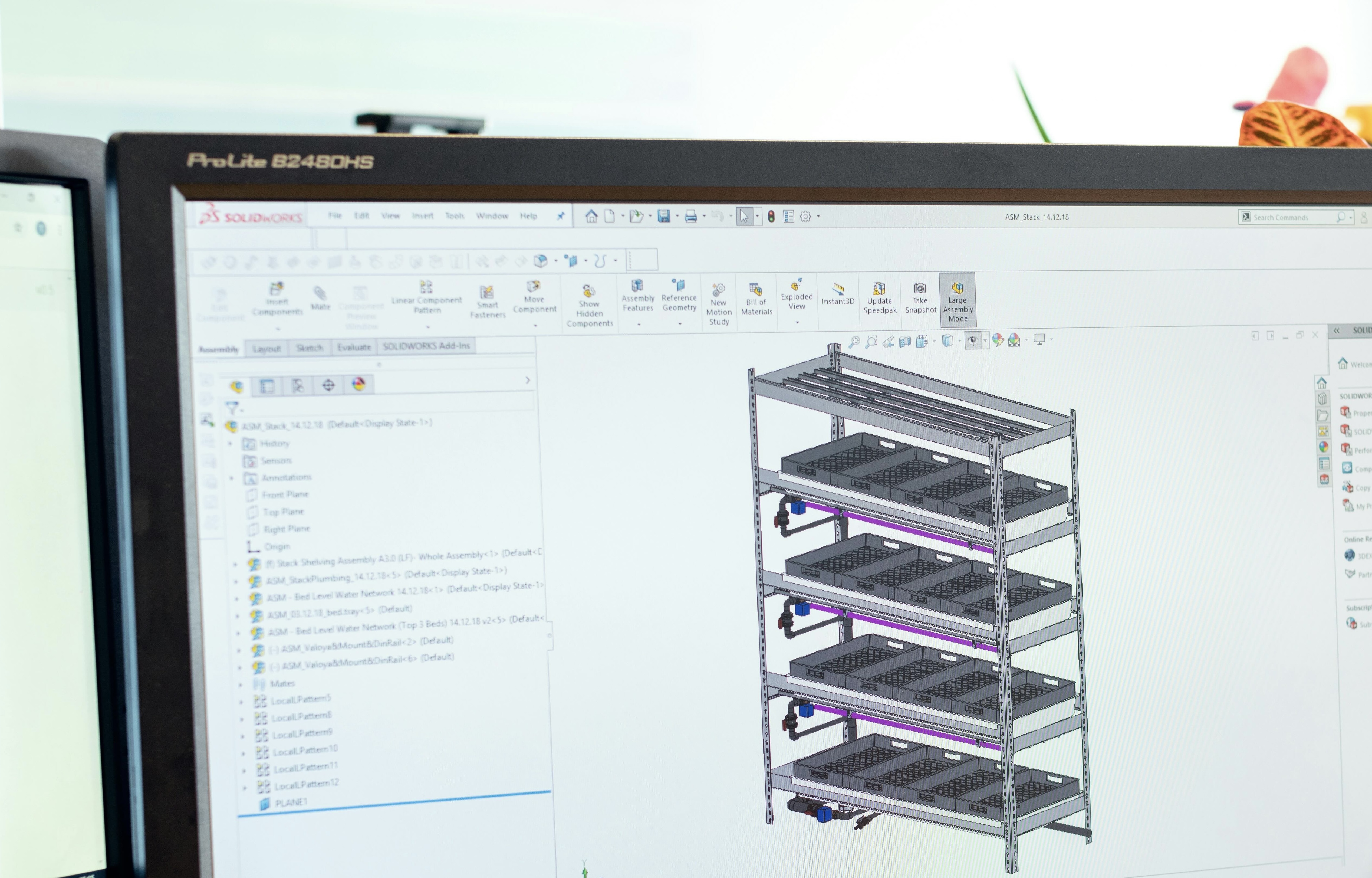Open the Assembly Features dropdown arrow
Screen dimensions: 1372x878
coord(639,325)
